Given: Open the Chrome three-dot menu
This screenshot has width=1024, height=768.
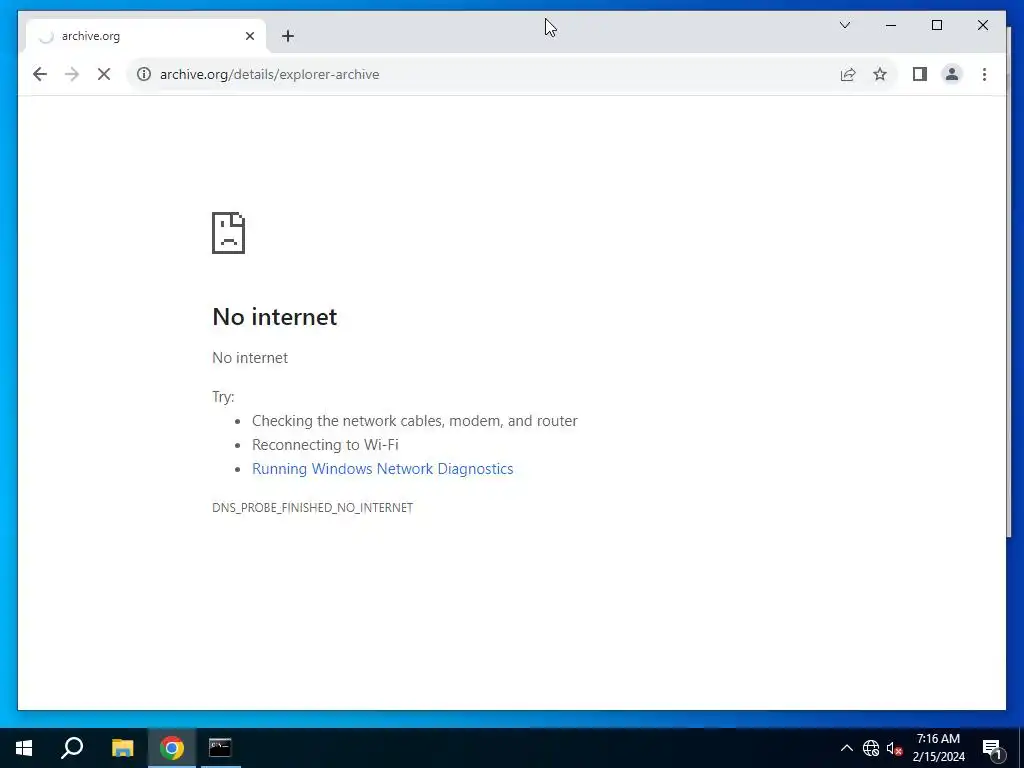Looking at the screenshot, I should coord(984,74).
